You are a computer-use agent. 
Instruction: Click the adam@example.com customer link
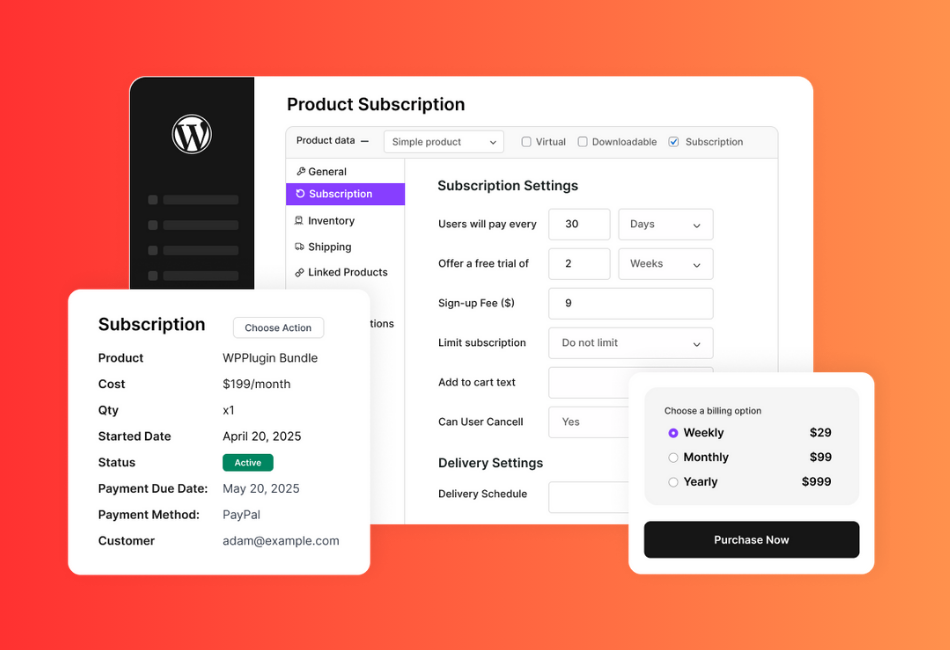[x=281, y=540]
